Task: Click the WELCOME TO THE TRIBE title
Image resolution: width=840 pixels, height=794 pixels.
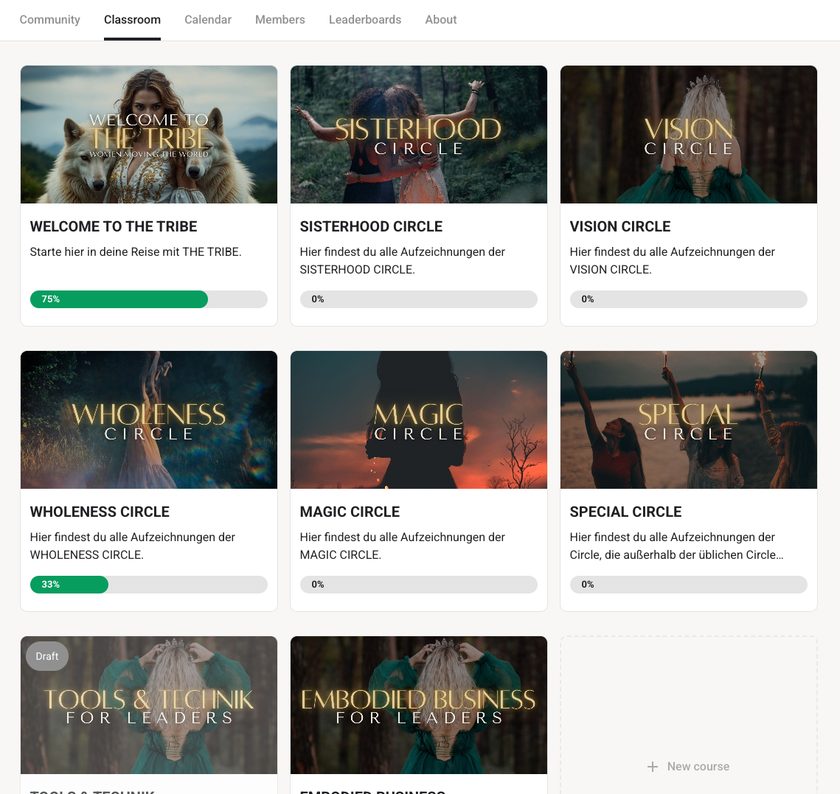Action: click(x=114, y=227)
